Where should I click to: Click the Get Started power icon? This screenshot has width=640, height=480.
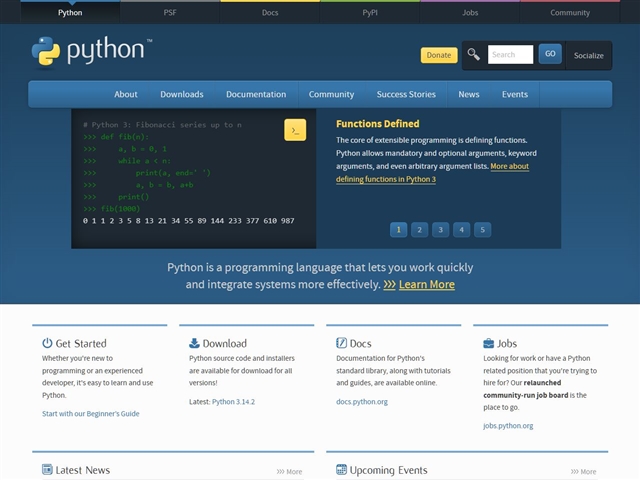pyautogui.click(x=47, y=343)
